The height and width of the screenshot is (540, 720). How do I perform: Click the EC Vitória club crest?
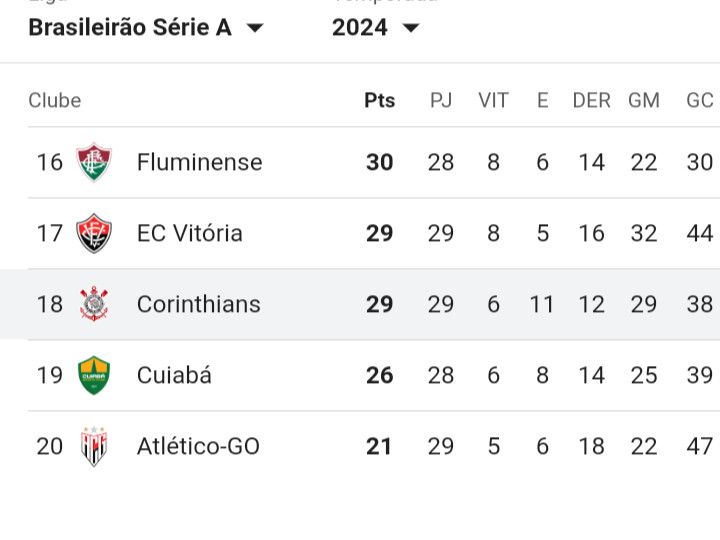(94, 233)
